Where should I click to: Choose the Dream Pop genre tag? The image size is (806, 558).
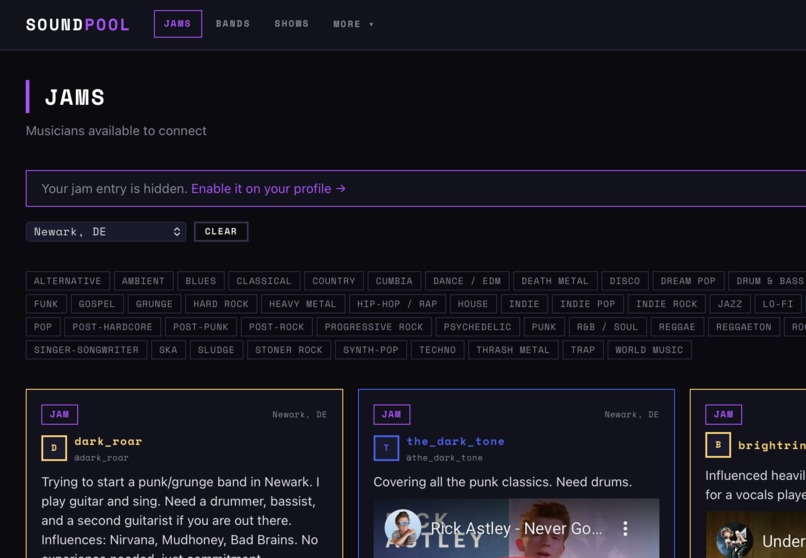pyautogui.click(x=688, y=281)
